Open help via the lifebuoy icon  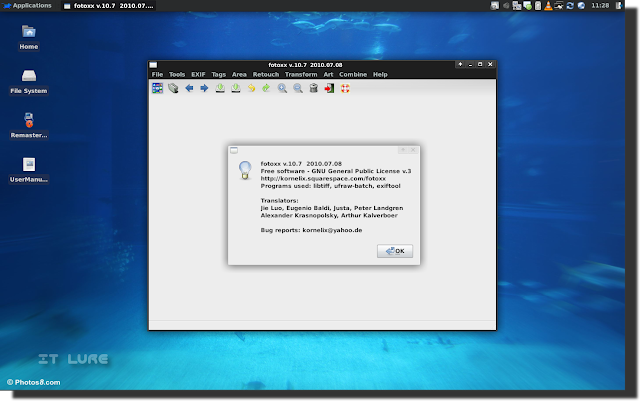tap(345, 88)
